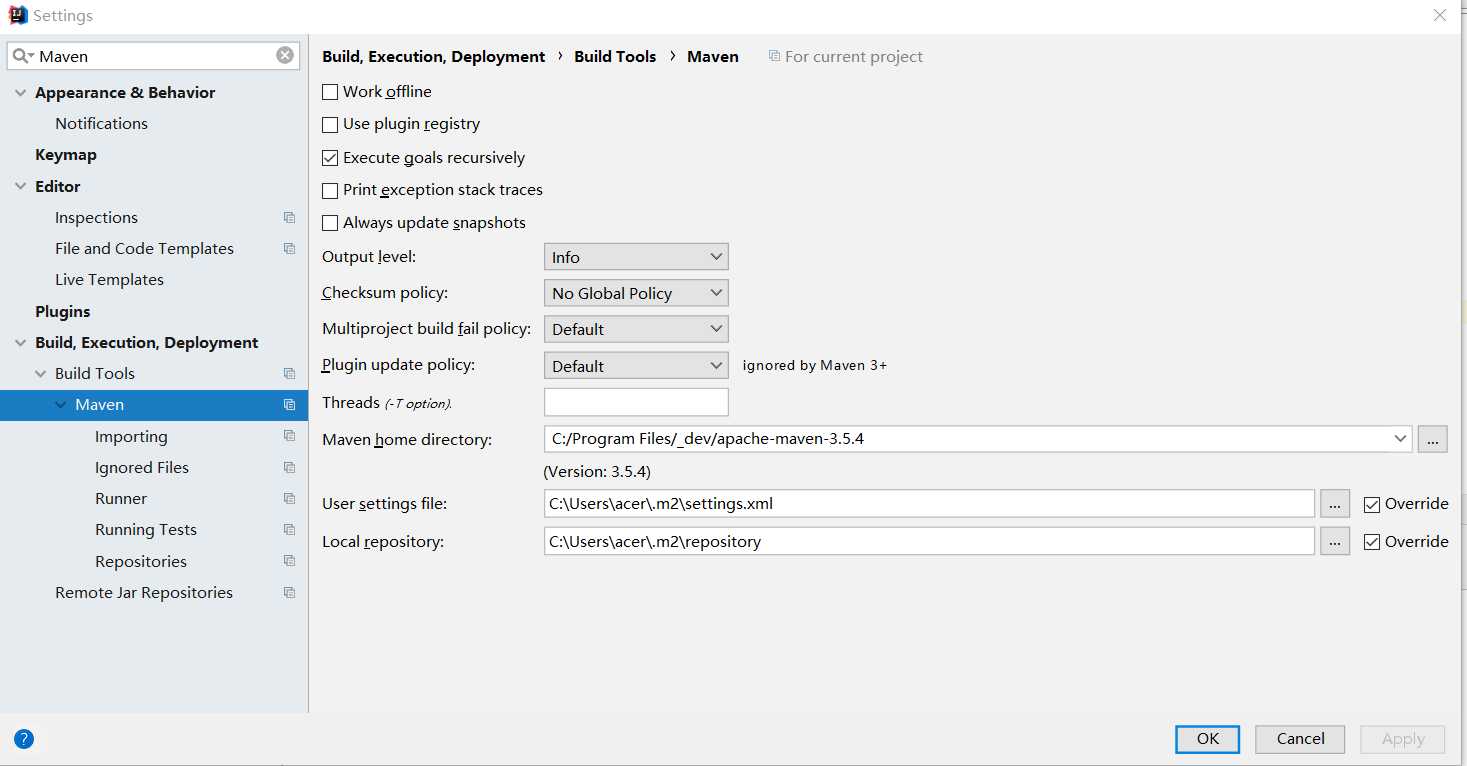Open help with the question mark icon
The image size is (1467, 766).
(24, 739)
